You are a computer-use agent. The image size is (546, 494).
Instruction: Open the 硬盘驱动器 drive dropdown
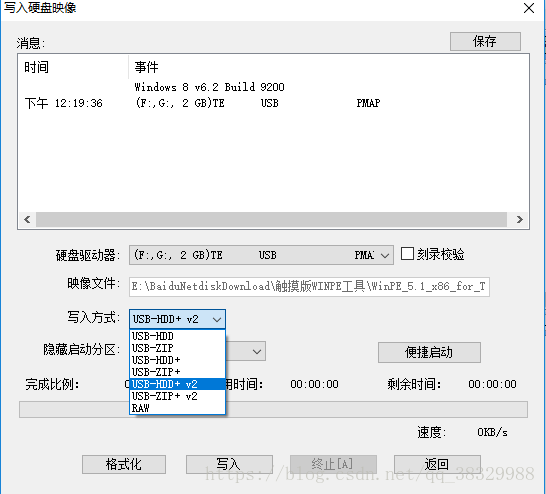coord(261,255)
